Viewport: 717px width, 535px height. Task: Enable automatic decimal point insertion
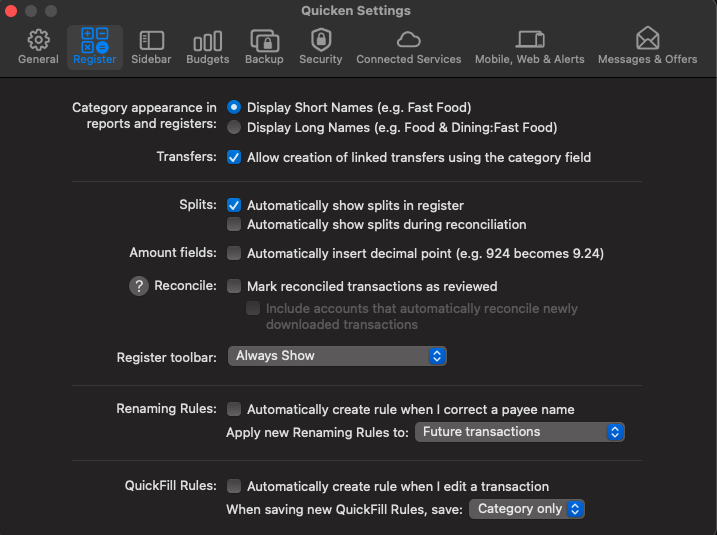pyautogui.click(x=234, y=253)
